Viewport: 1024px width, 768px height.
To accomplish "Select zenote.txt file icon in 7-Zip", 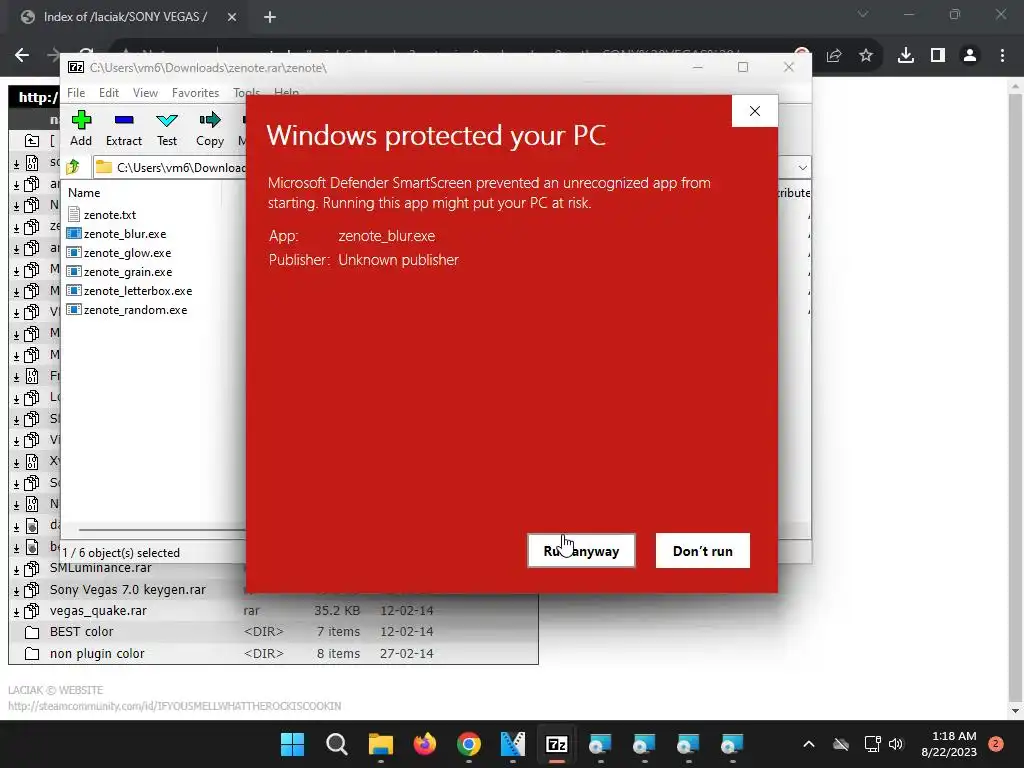I will (x=74, y=214).
